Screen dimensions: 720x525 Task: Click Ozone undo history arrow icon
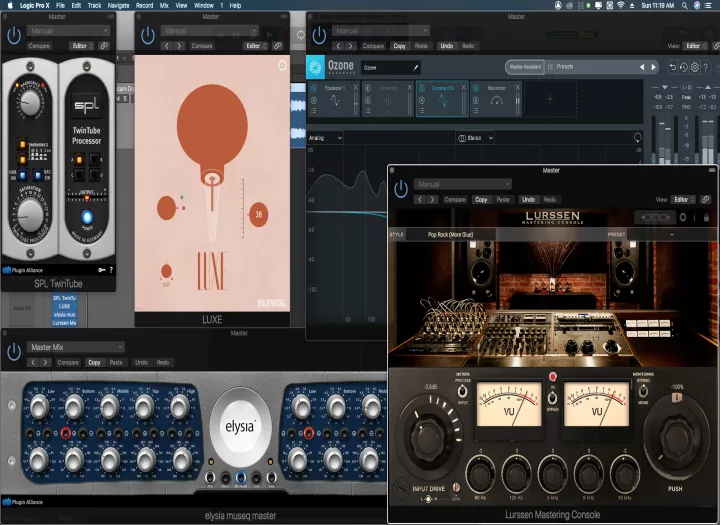[672, 68]
